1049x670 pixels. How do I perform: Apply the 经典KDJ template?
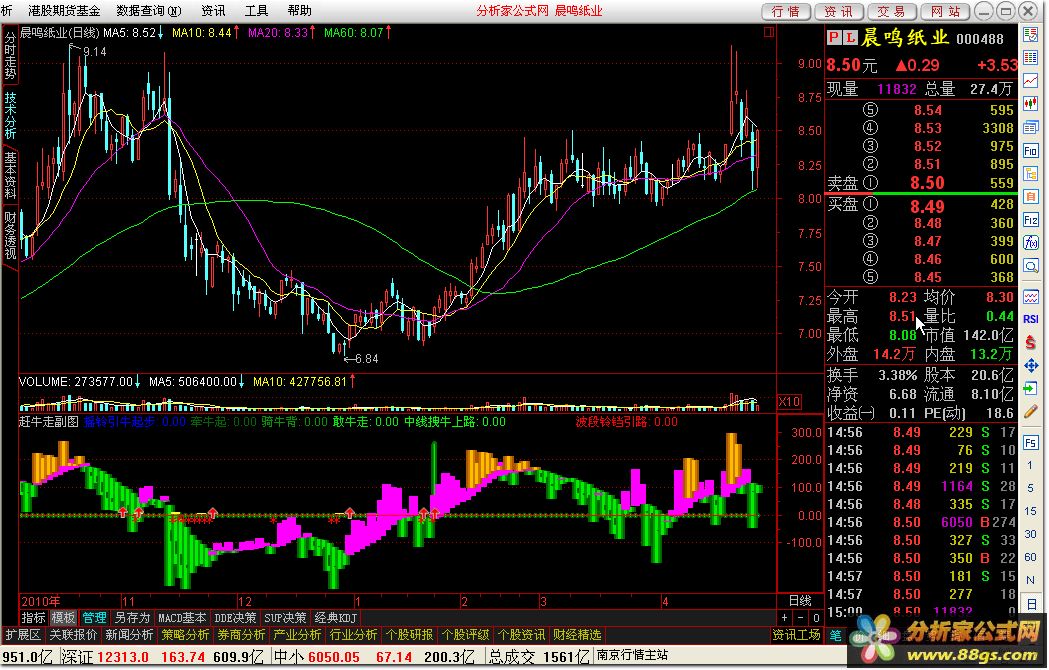tap(335, 618)
